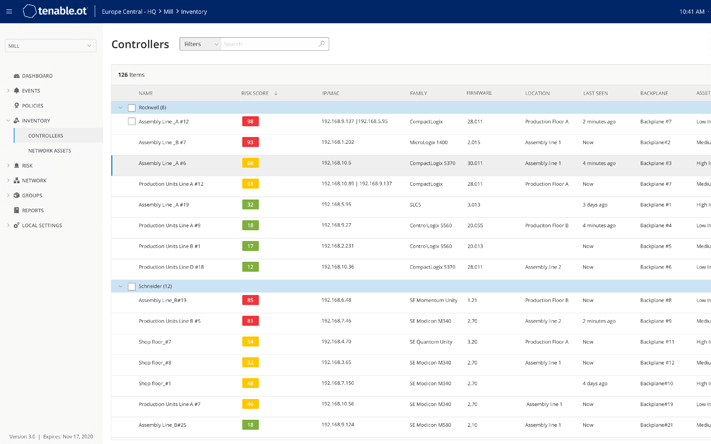Open the MILL site dropdown
This screenshot has height=444, width=711.
(50, 46)
